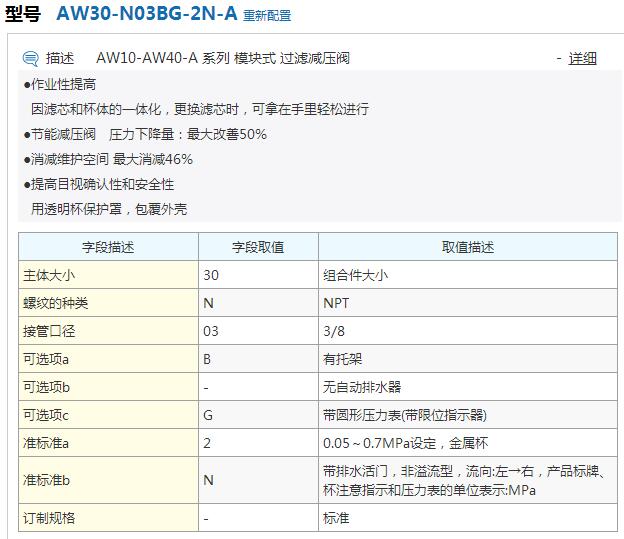Click the 接管口径 row label
This screenshot has height=539, width=624.
[108, 331]
